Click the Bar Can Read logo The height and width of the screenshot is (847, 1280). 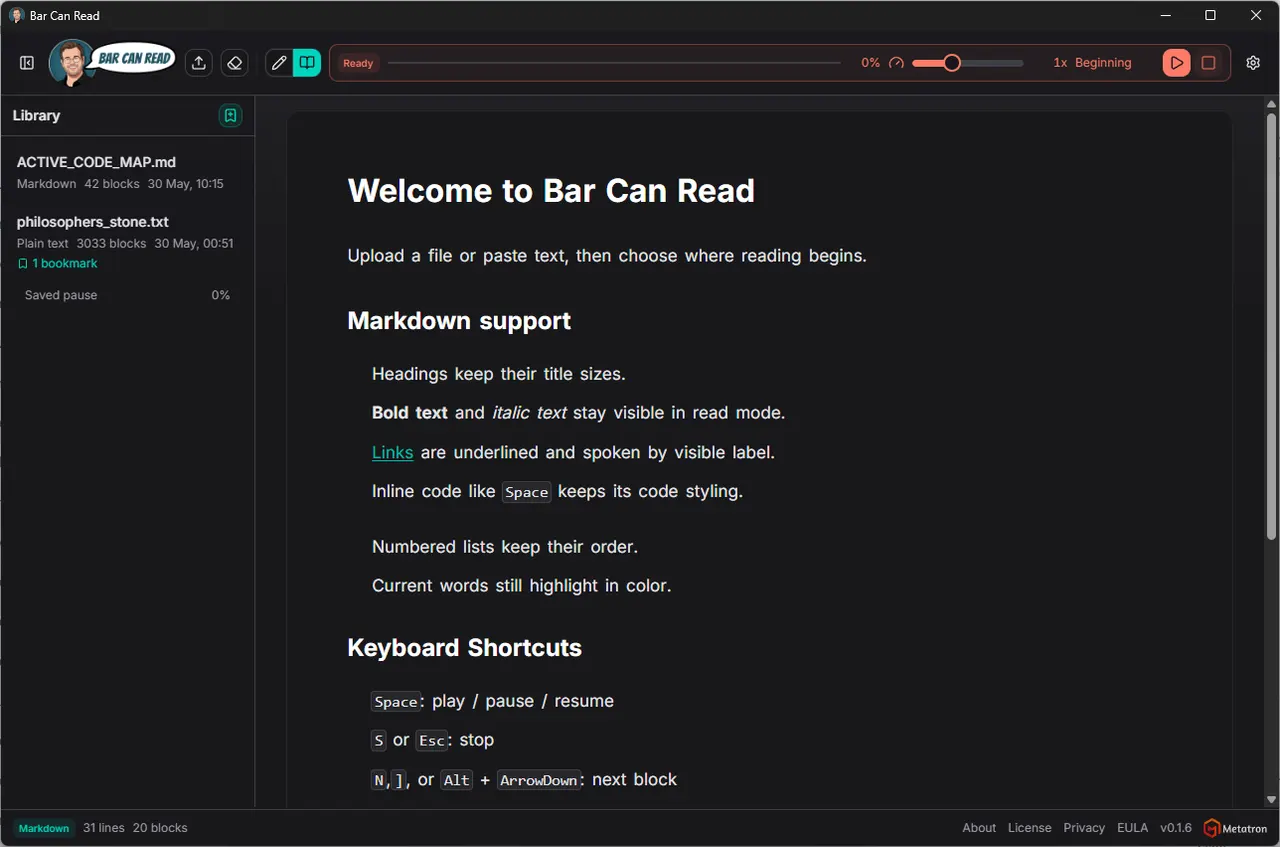[x=112, y=62]
